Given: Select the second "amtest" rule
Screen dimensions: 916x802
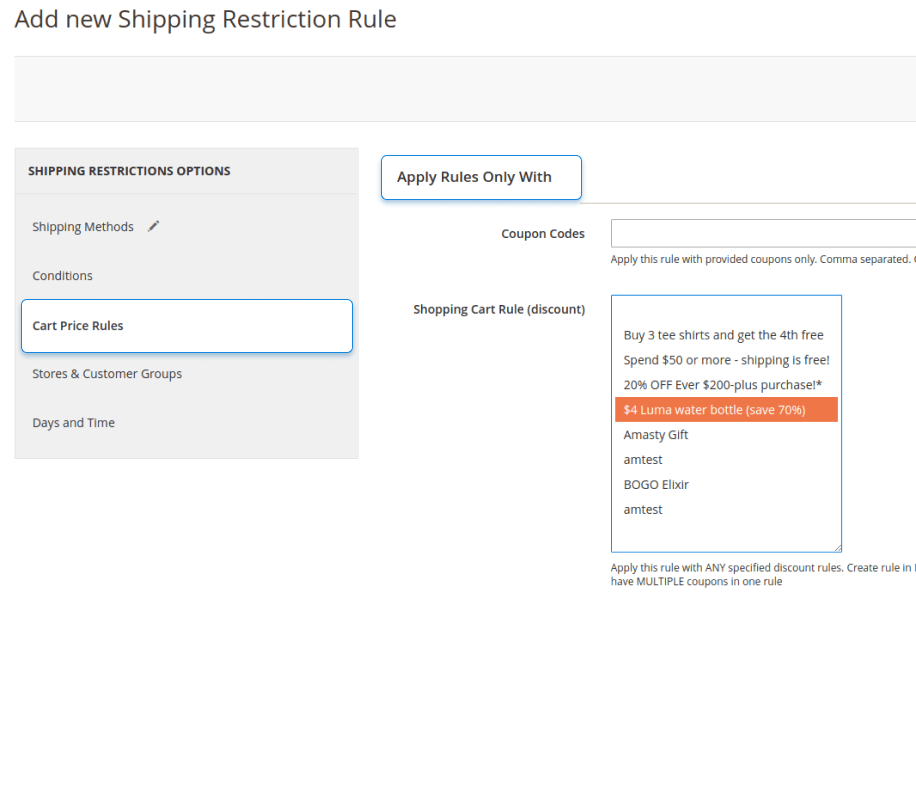Looking at the screenshot, I should coord(642,509).
